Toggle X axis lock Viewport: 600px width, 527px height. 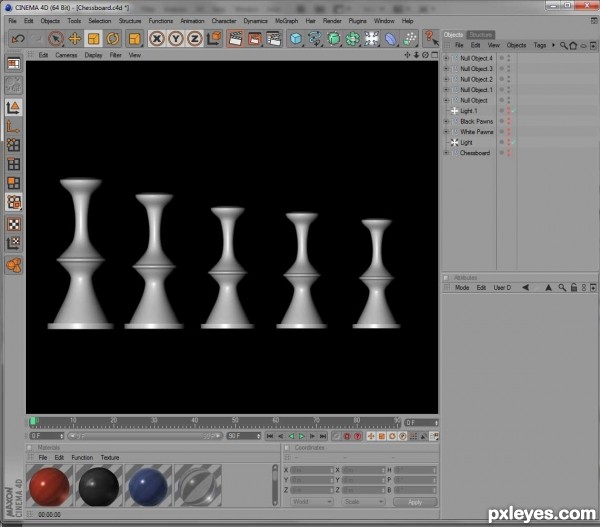click(157, 39)
